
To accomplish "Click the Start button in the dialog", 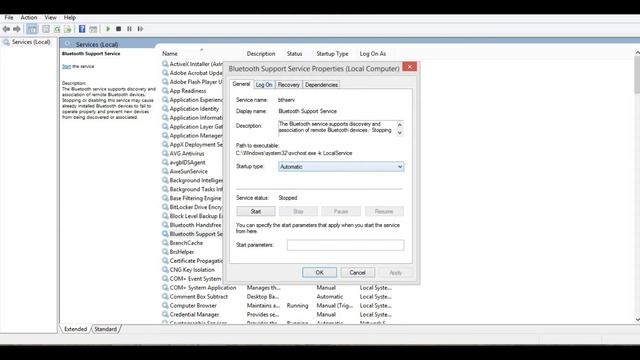I will [x=256, y=211].
